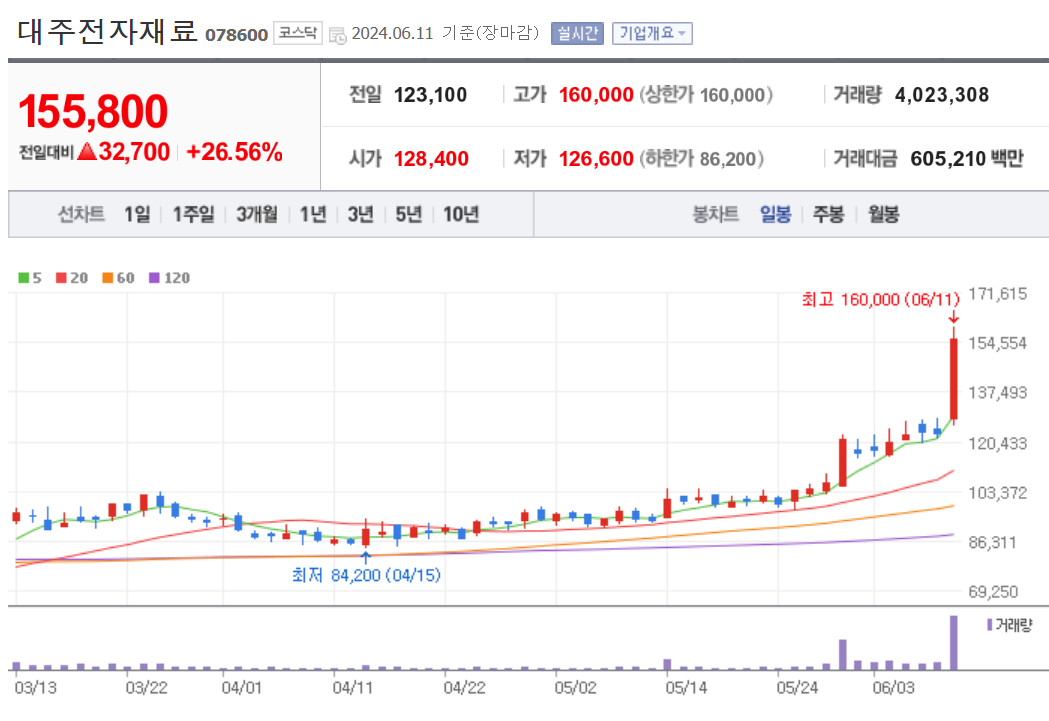
Task: Click the low price 126,600
Action: [596, 159]
